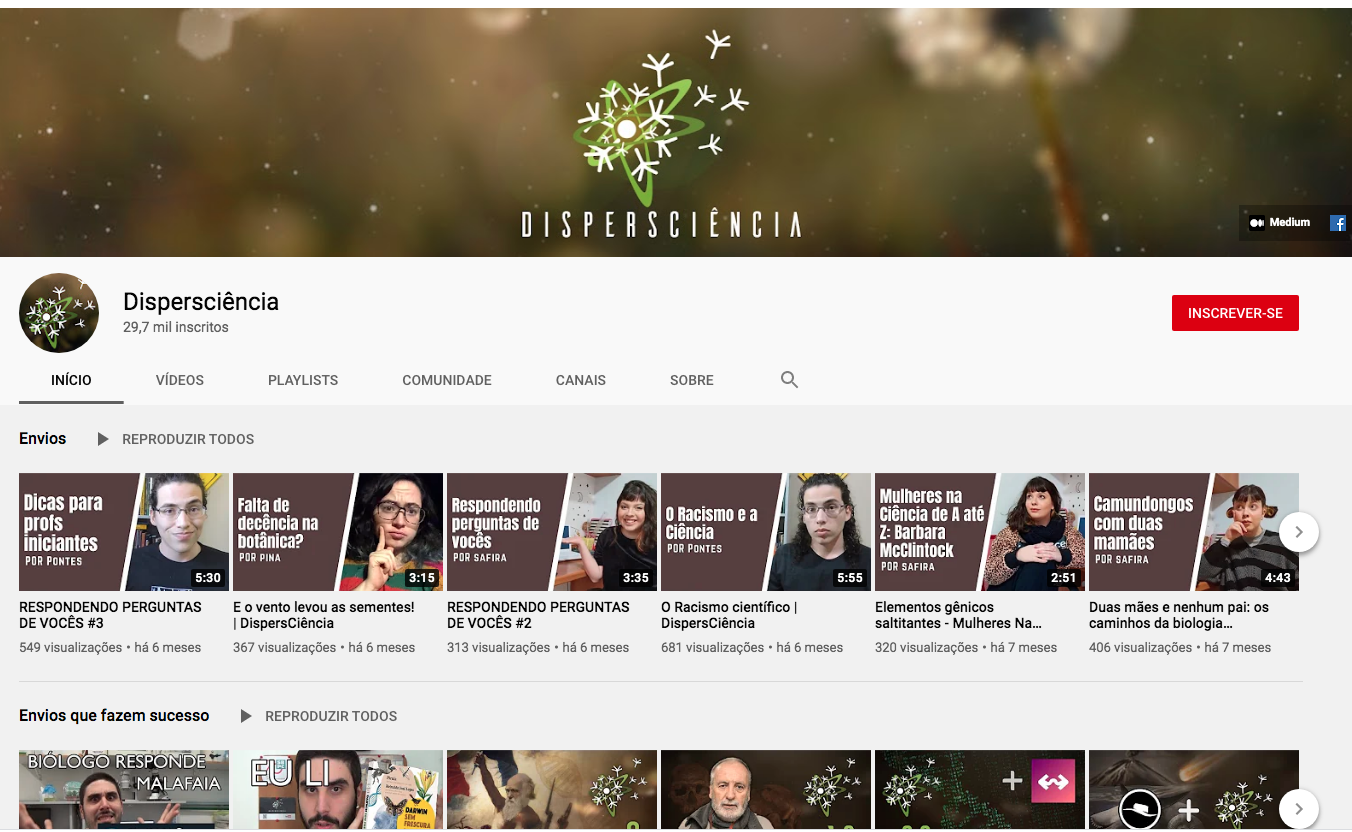Open thumbnail O Racismo e a Ciência
Viewport: 1352px width, 832px height.
tap(766, 532)
